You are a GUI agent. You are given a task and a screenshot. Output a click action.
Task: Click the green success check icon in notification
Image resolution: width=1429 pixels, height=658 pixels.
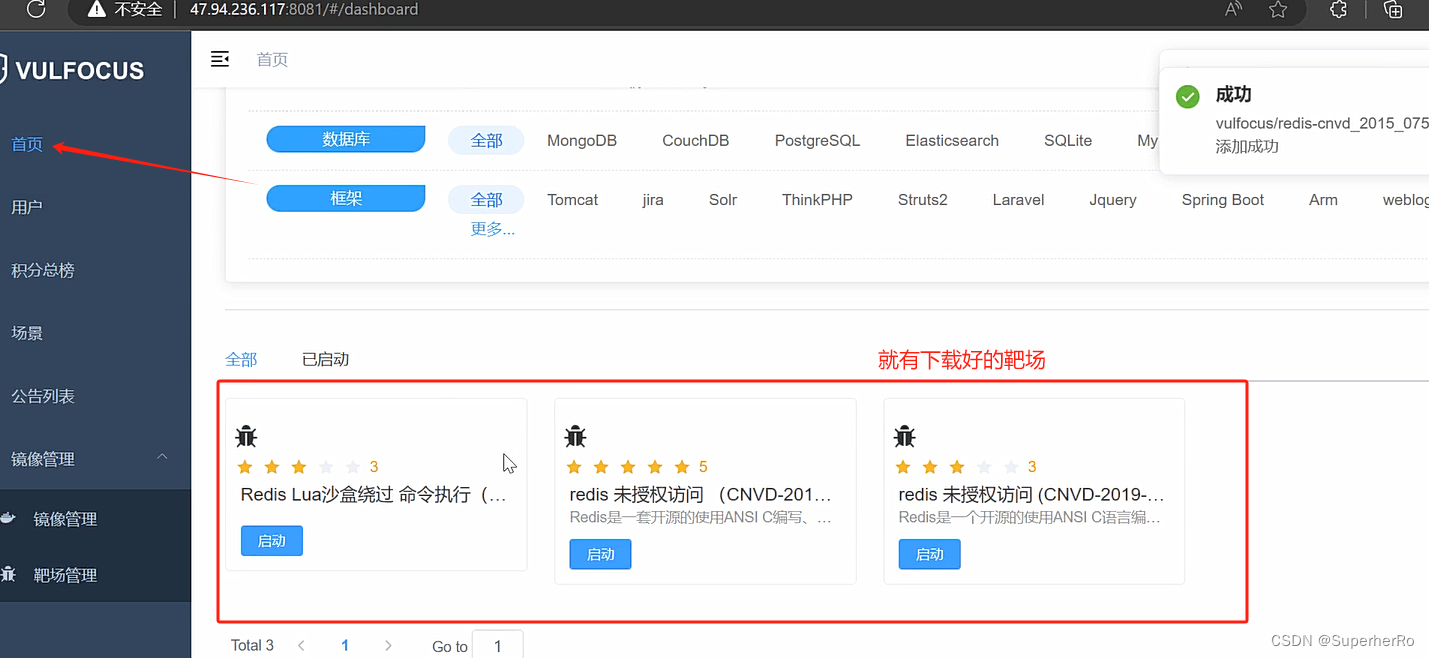1187,96
